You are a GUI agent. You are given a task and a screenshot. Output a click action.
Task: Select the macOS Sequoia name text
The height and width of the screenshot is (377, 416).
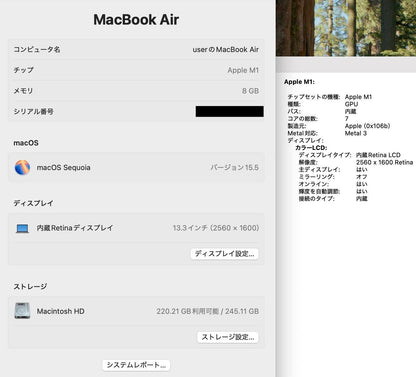[63, 167]
